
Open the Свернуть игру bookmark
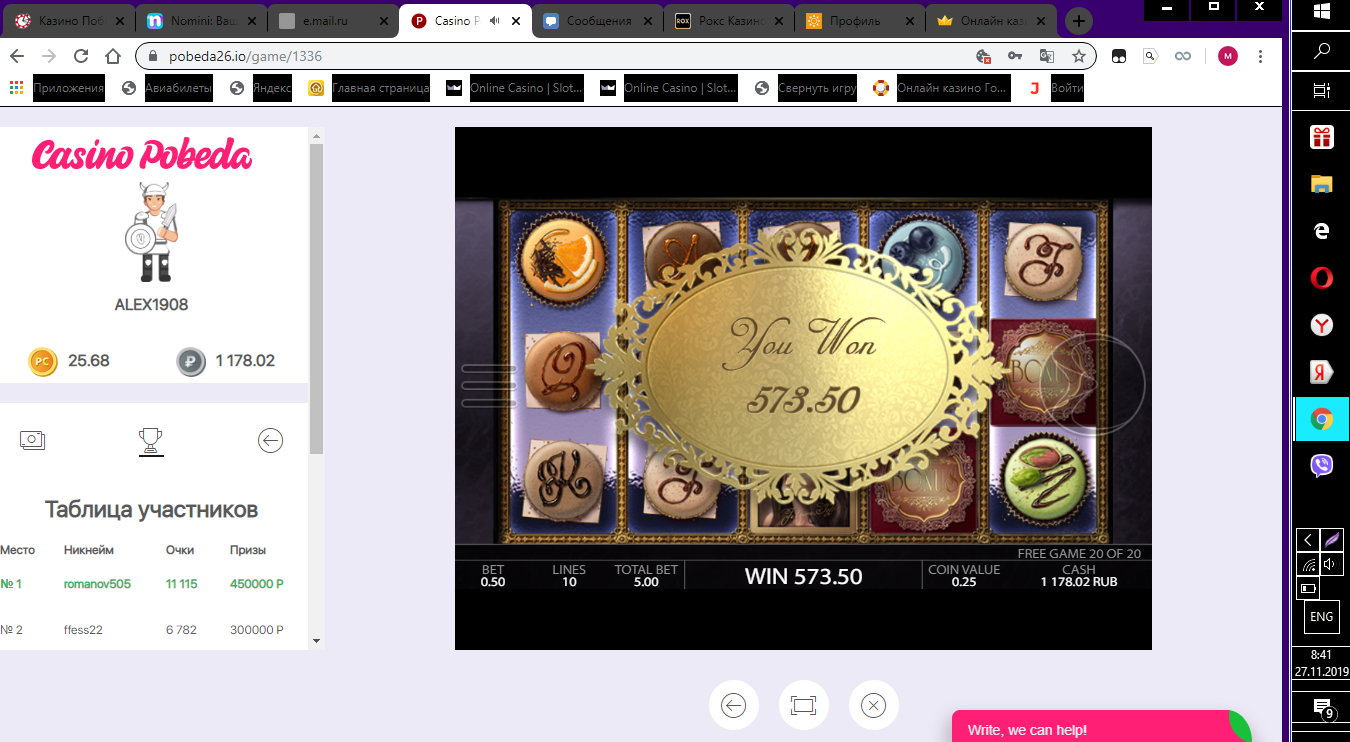807,88
